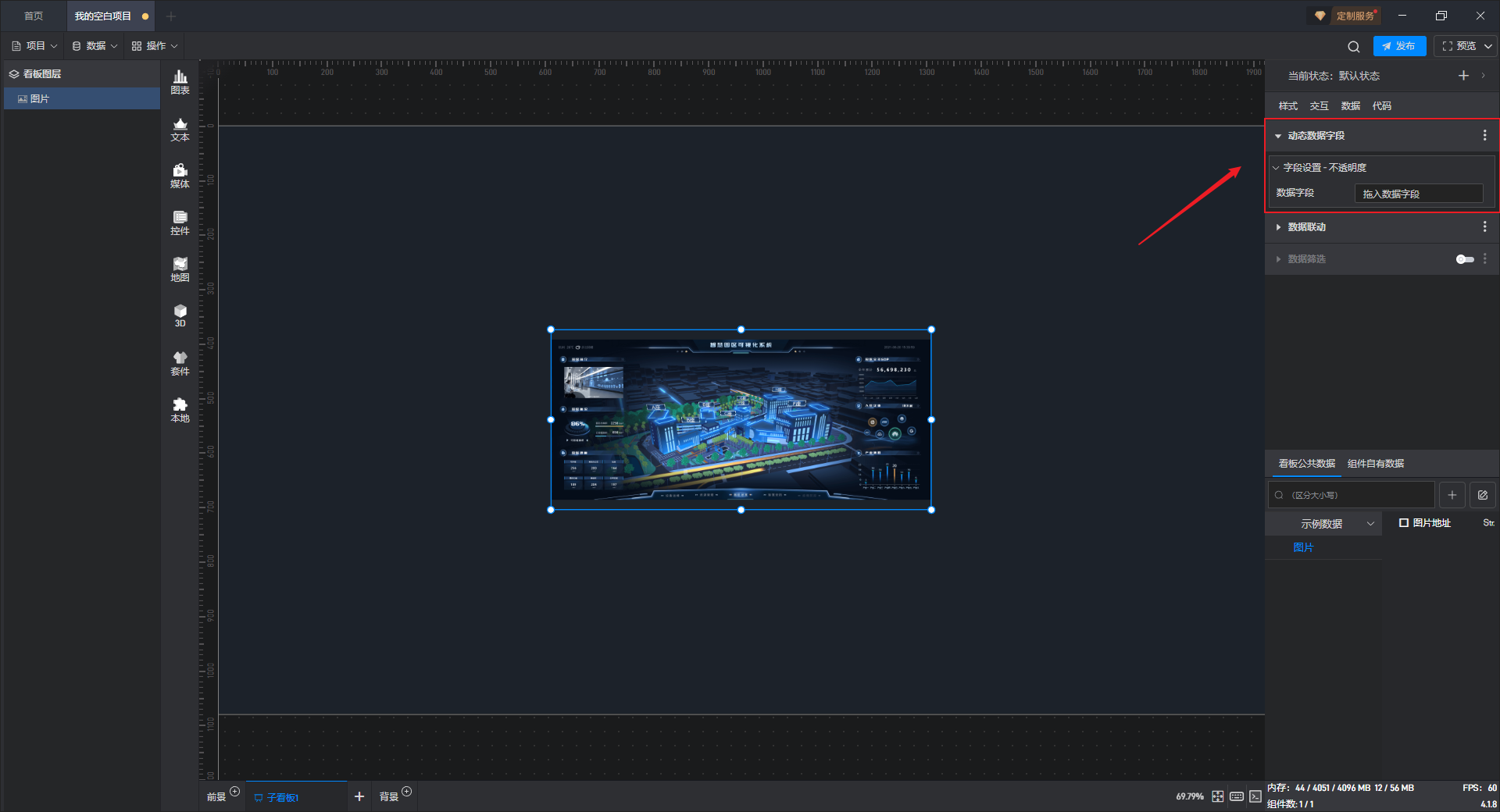Select the 背景 background tab
The width and height of the screenshot is (1500, 812).
(x=388, y=797)
